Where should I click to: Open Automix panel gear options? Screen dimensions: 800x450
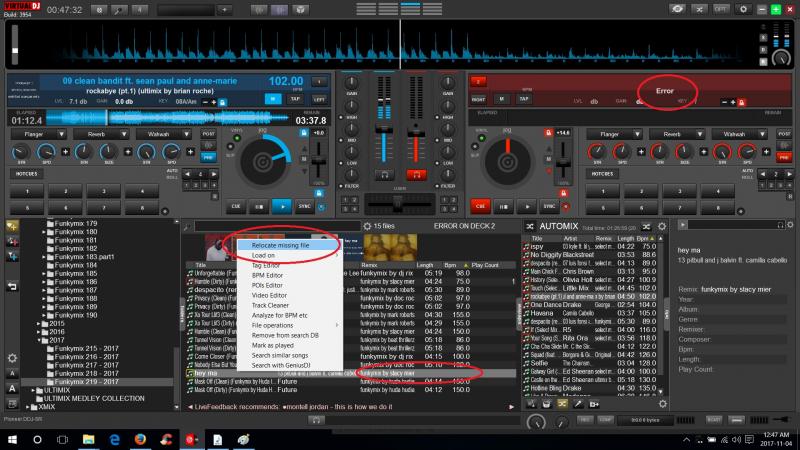coord(662,227)
